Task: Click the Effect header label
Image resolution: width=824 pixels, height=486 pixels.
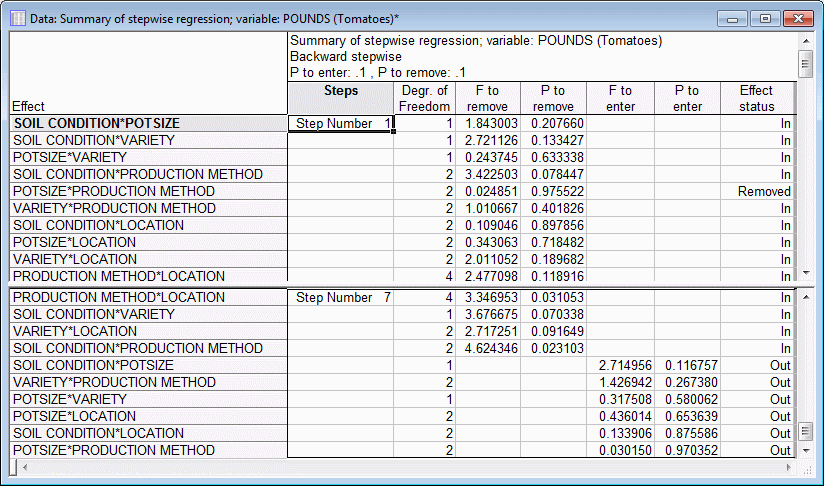Action: pos(28,106)
